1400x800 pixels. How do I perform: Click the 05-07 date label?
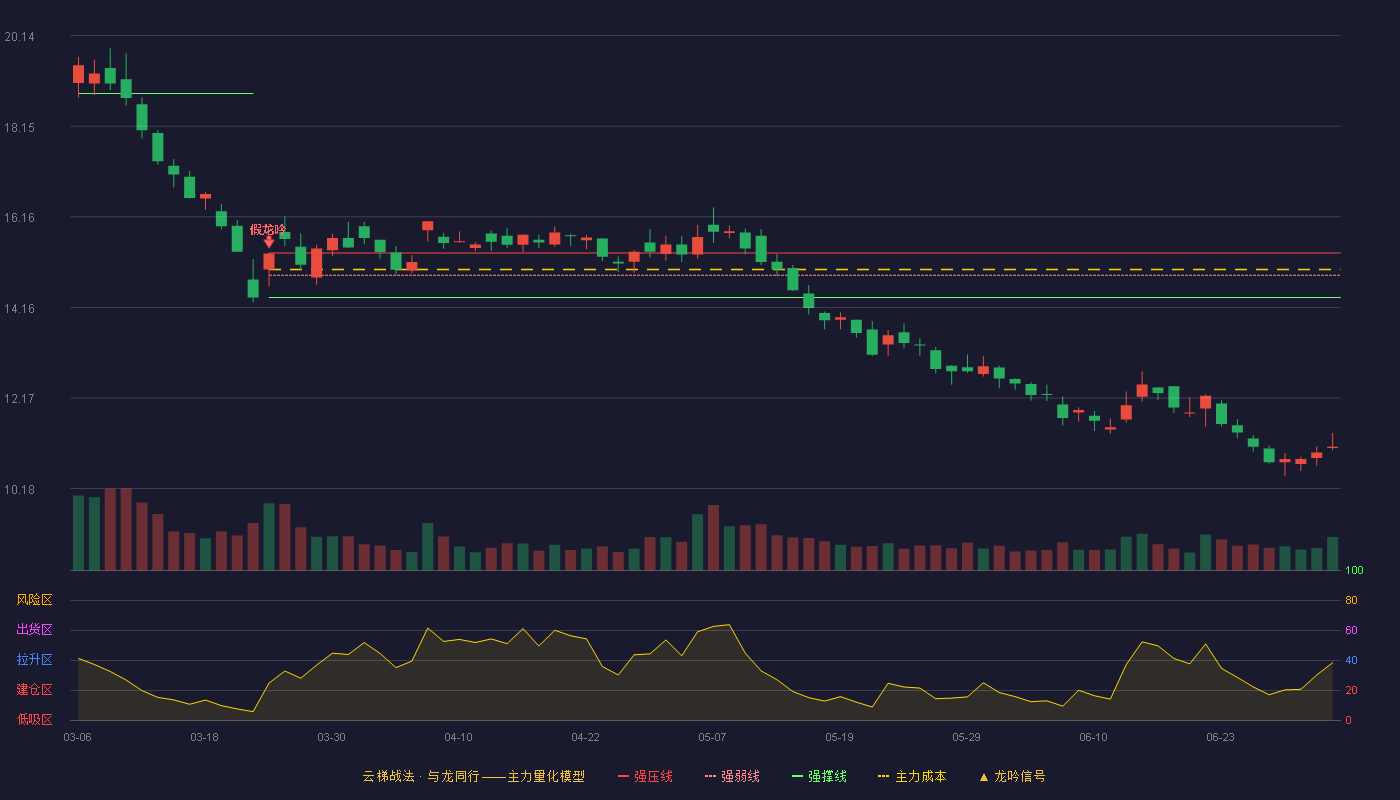pyautogui.click(x=712, y=737)
